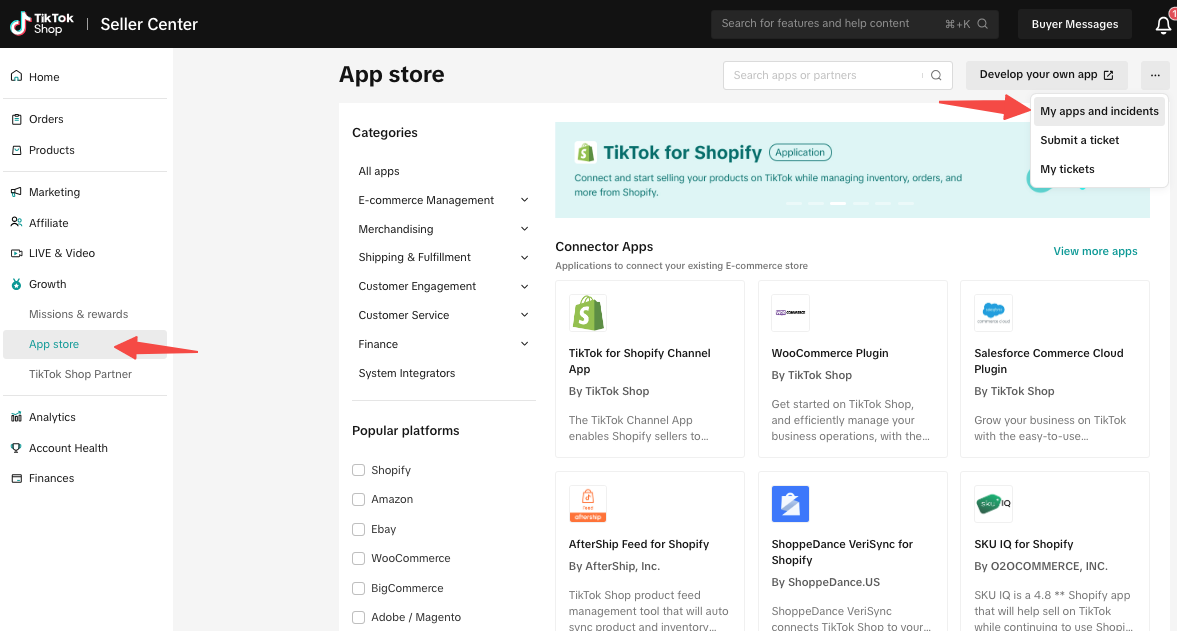Click the Marketing megaphone icon

[17, 192]
